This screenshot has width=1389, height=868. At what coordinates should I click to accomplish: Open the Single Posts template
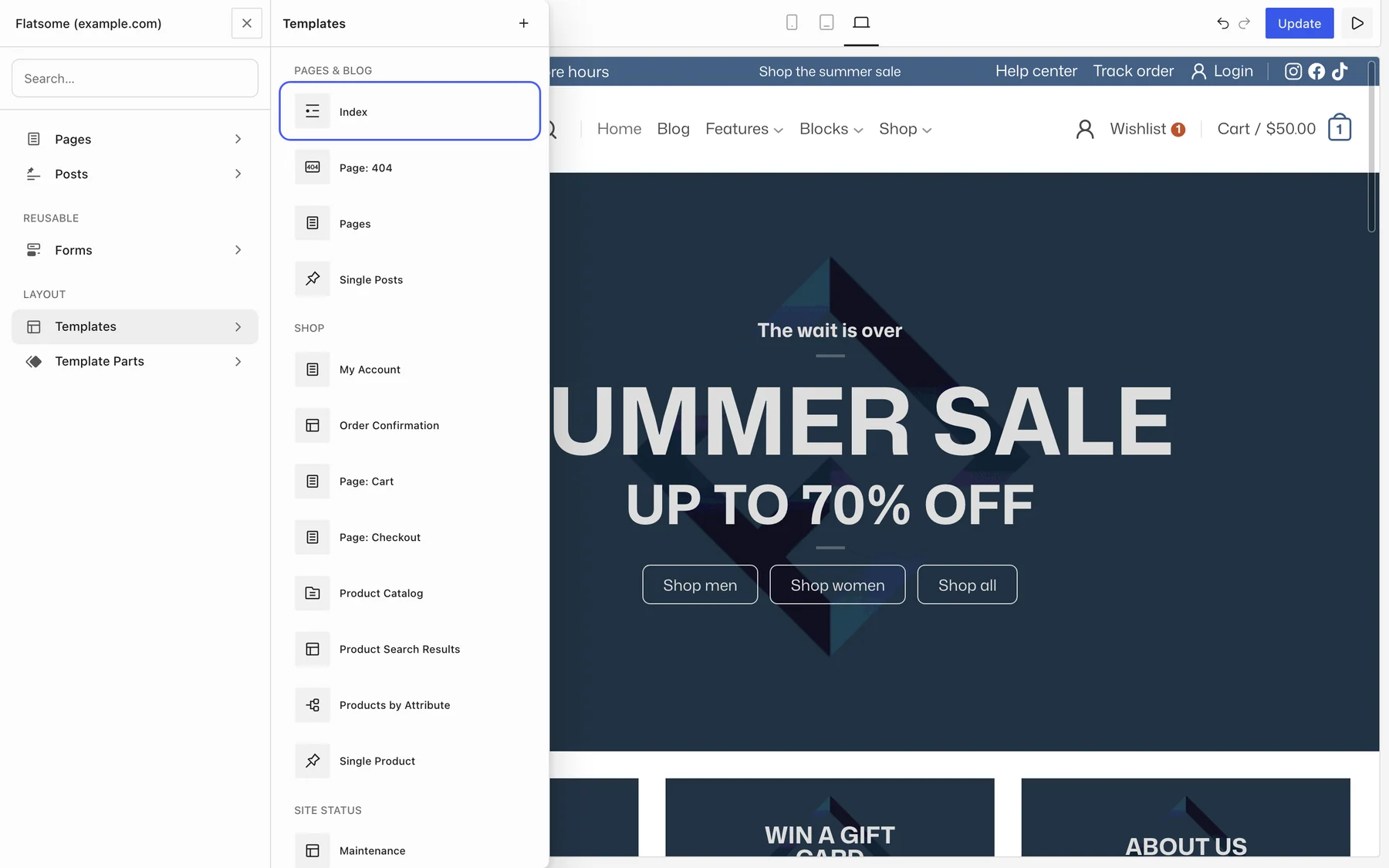[410, 279]
